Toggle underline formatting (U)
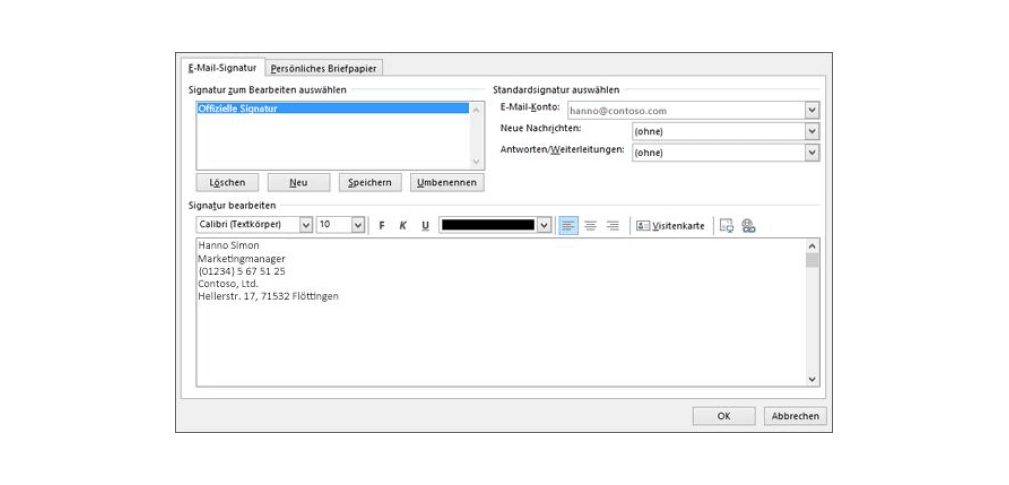This screenshot has height=485, width=1009. [x=425, y=226]
